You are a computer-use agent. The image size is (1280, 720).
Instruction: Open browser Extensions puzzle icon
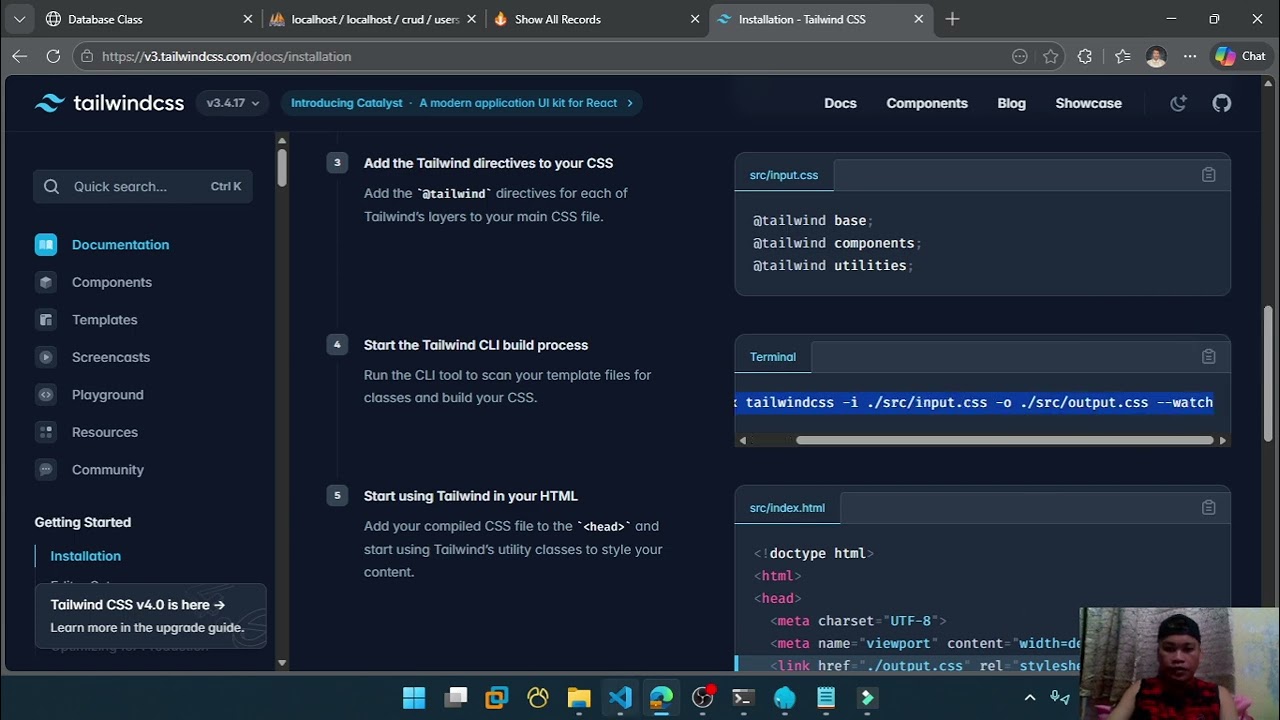(1085, 57)
